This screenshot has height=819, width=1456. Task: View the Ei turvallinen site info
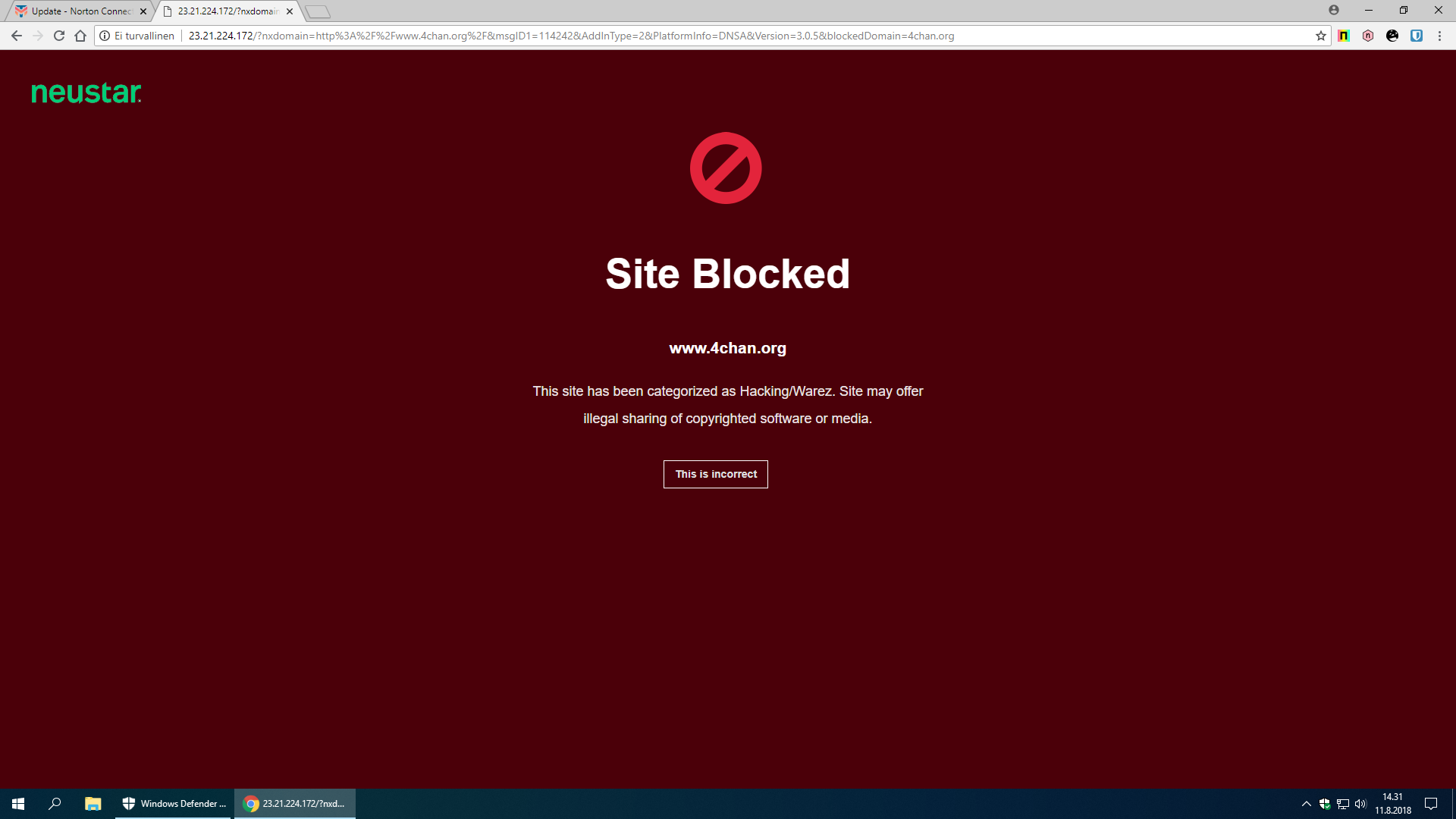point(137,36)
